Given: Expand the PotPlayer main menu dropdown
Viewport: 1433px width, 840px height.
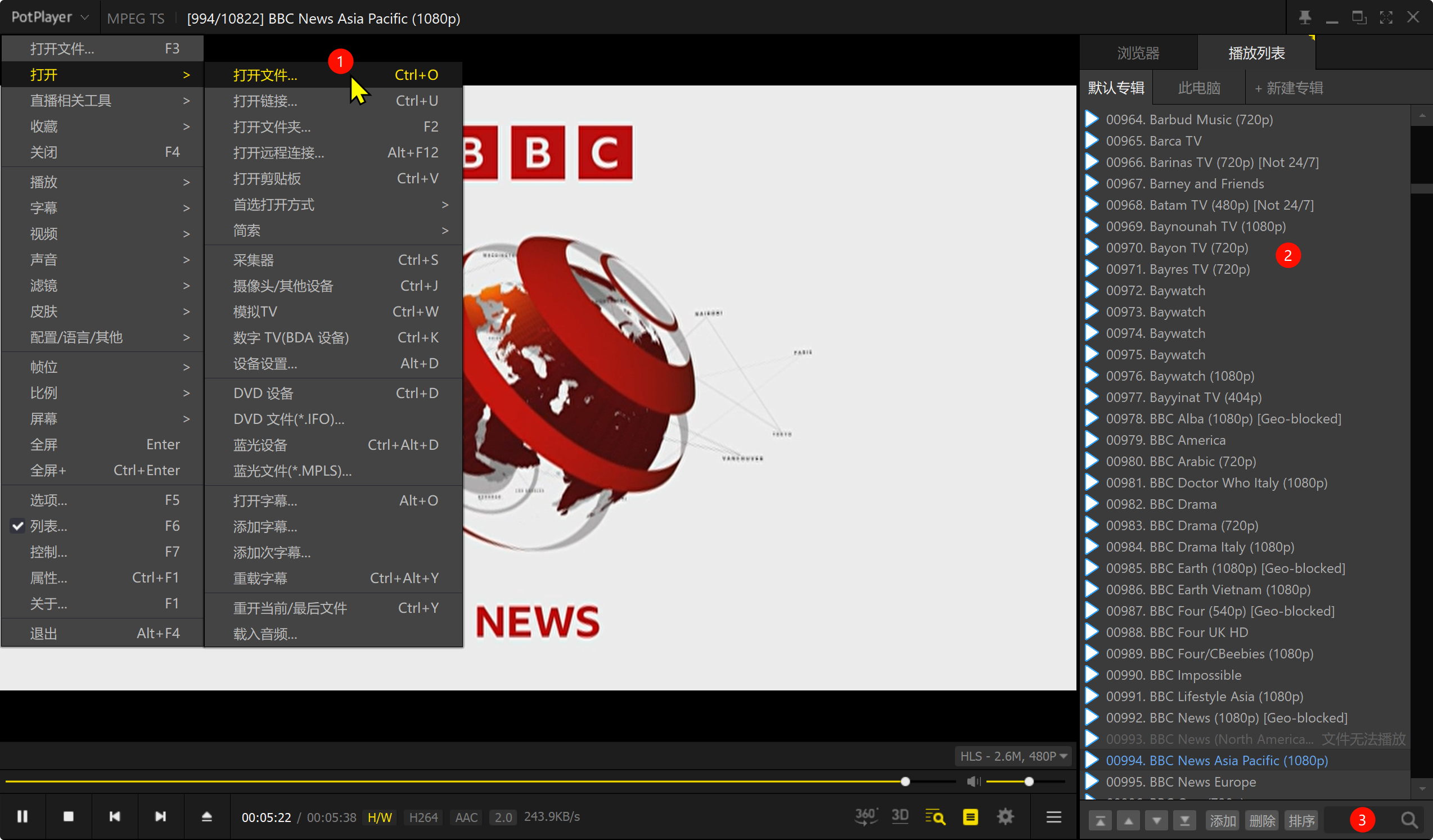Looking at the screenshot, I should (50, 17).
